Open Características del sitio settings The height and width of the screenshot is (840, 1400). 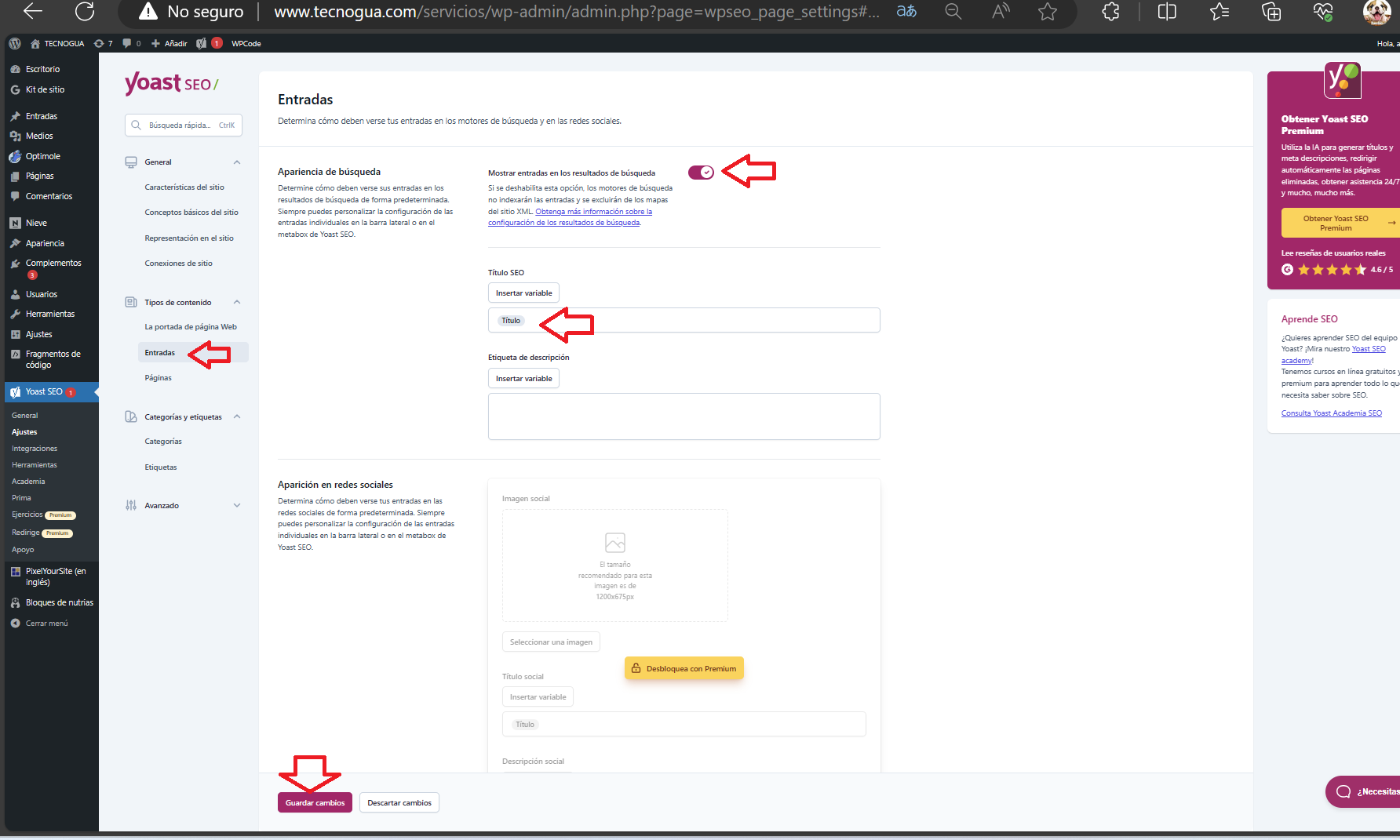tap(184, 187)
